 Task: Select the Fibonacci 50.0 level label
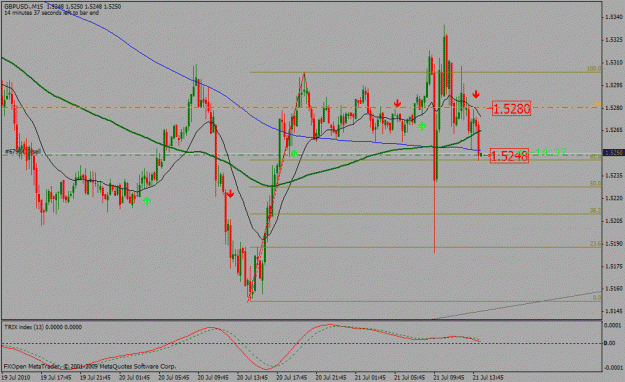(595, 184)
